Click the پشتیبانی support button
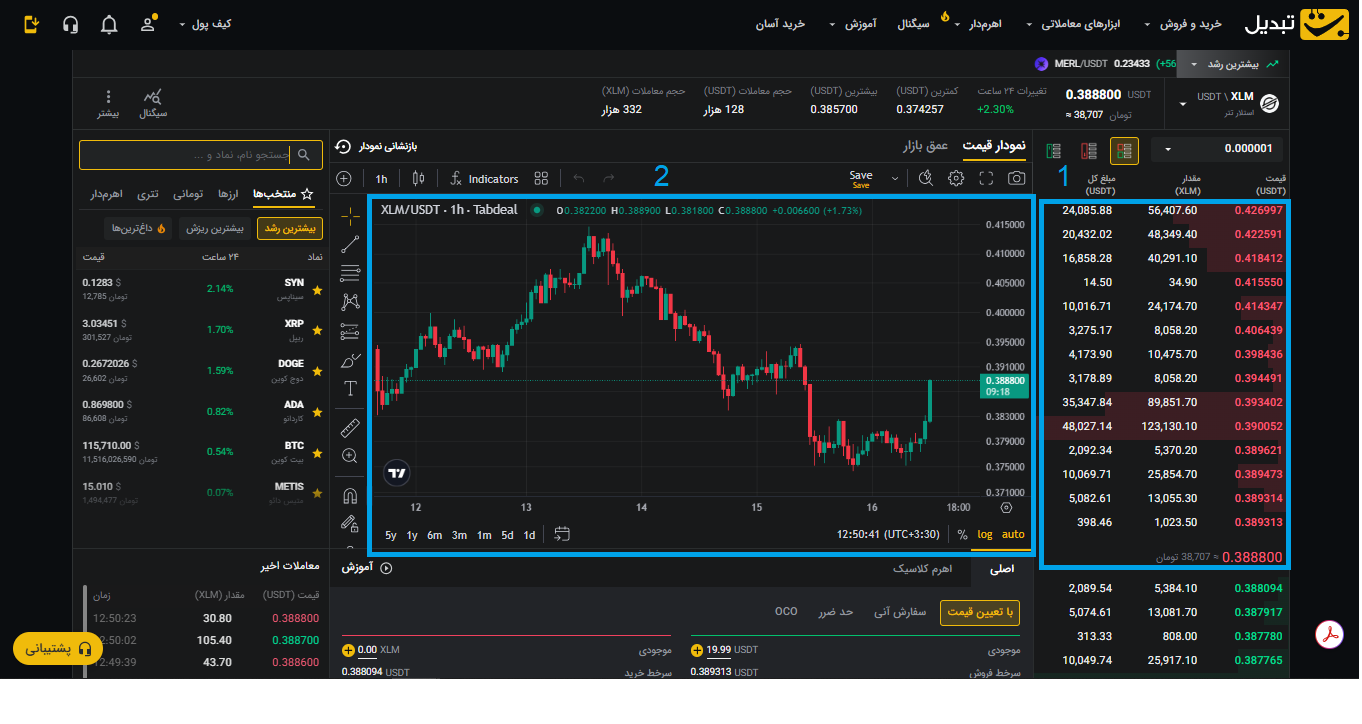Screen dimensions: 1362x724 [57, 648]
